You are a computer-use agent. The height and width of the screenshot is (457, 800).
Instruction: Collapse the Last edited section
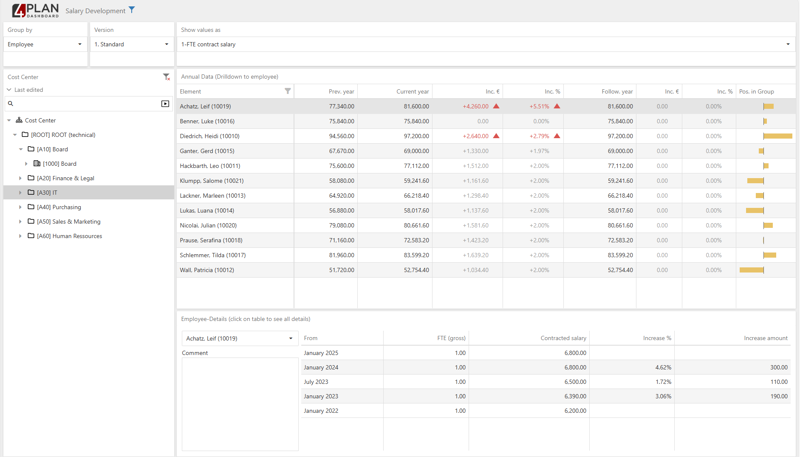click(9, 90)
